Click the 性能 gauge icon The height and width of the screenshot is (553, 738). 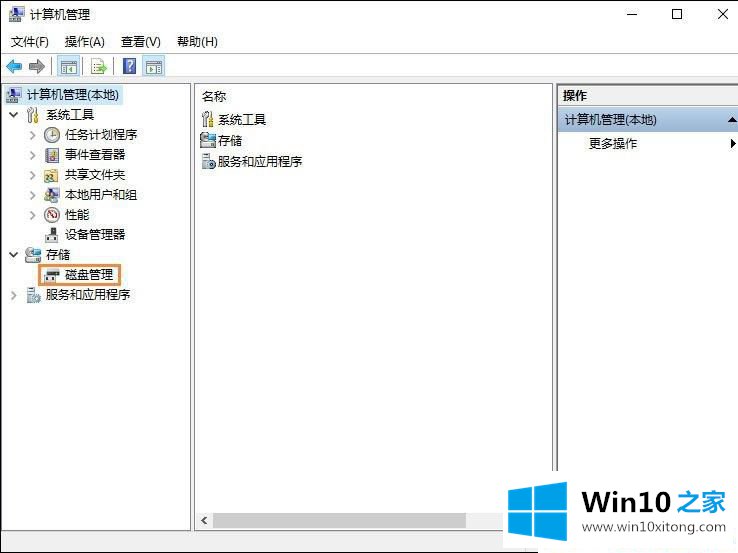[x=52, y=215]
